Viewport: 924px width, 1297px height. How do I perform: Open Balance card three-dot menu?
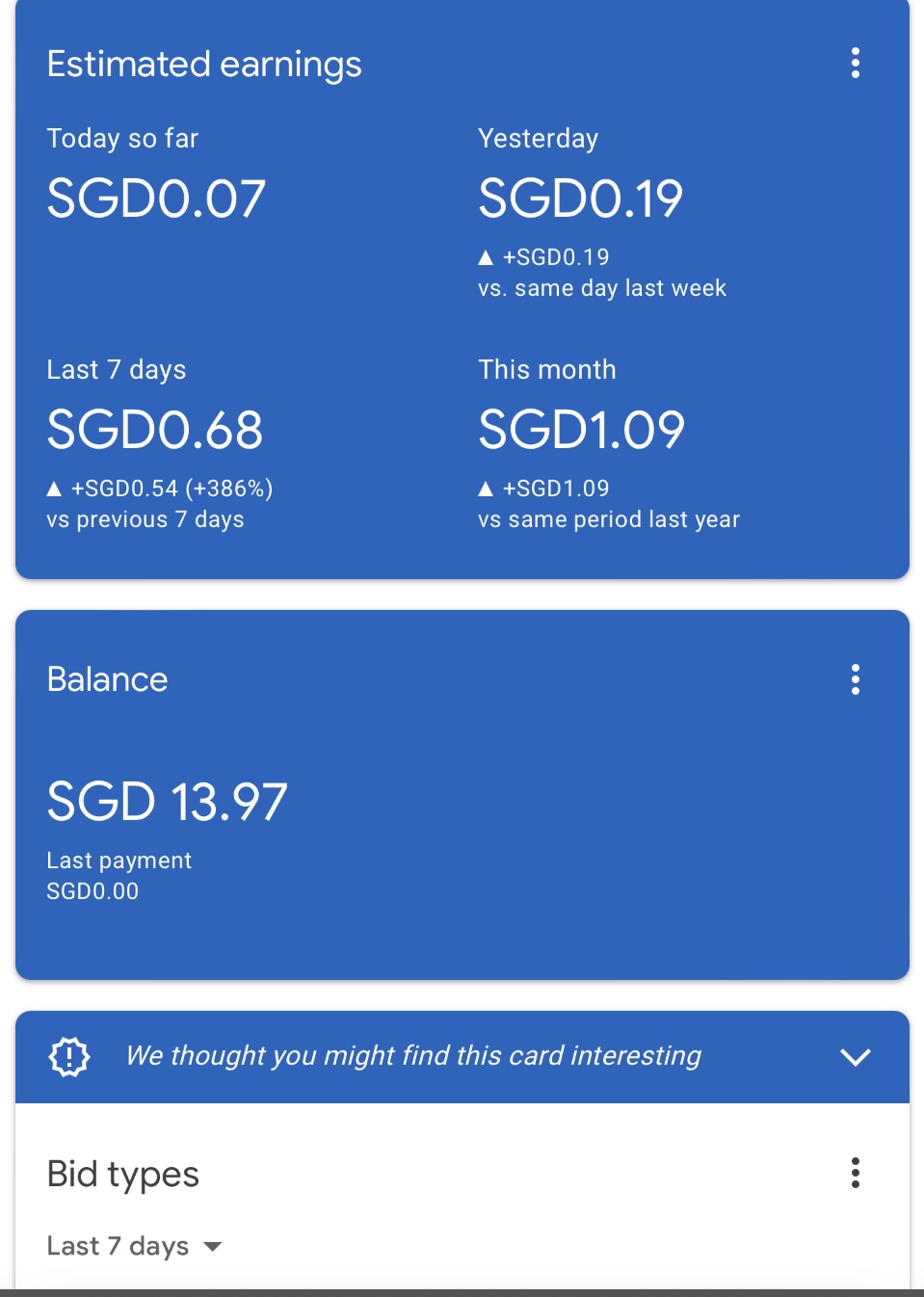(855, 679)
